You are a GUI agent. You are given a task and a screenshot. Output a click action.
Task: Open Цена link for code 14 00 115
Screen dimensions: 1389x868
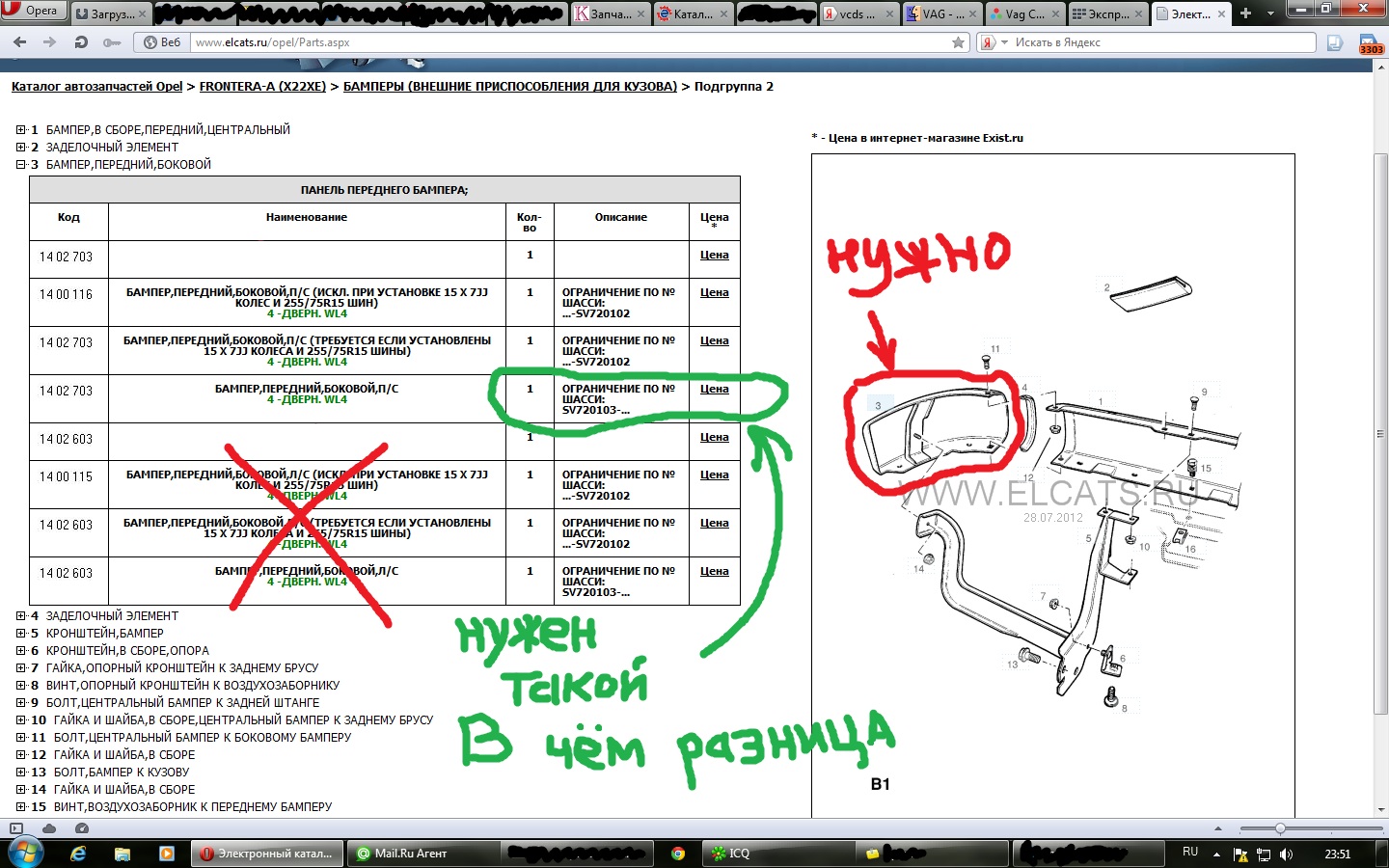pos(714,475)
